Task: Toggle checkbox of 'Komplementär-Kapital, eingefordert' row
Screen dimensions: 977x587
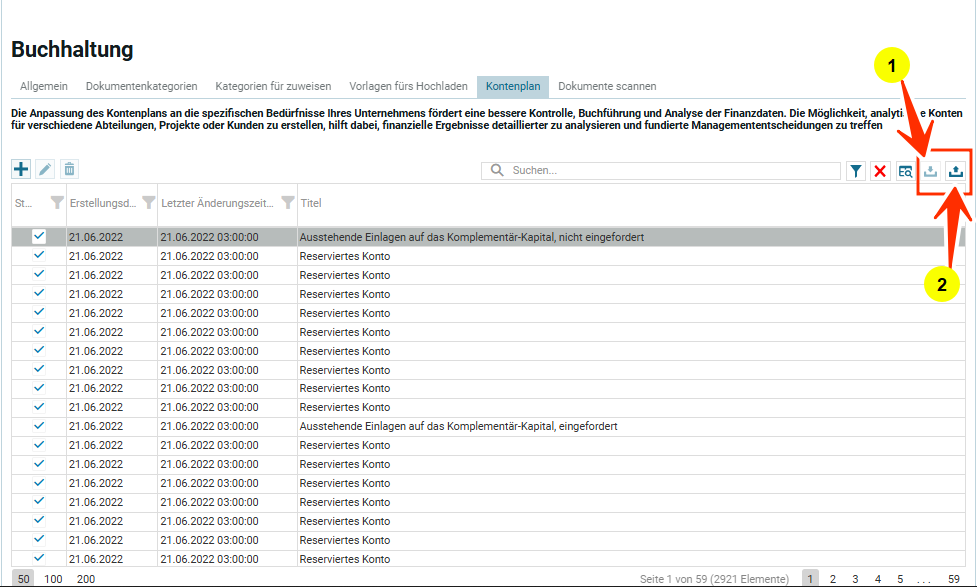Action: click(x=39, y=425)
